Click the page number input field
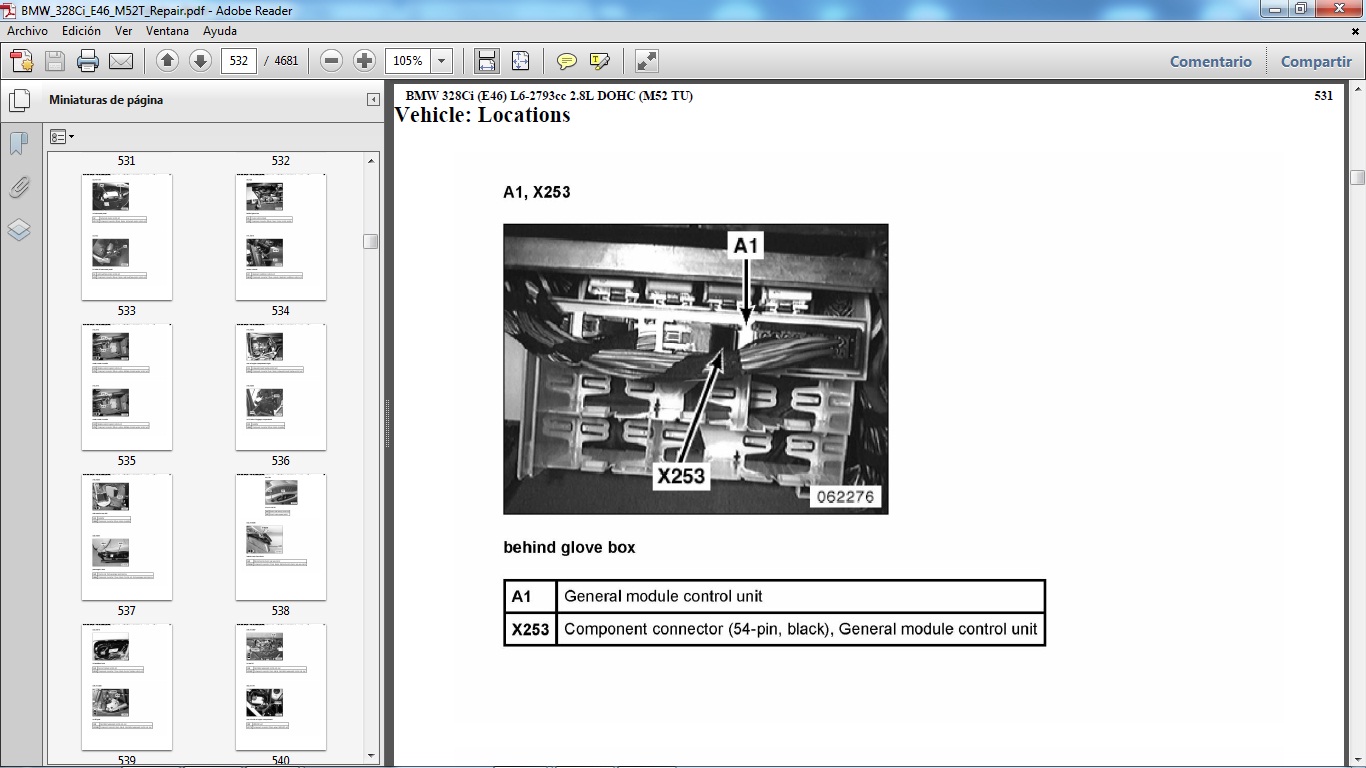1366x768 pixels. point(239,61)
